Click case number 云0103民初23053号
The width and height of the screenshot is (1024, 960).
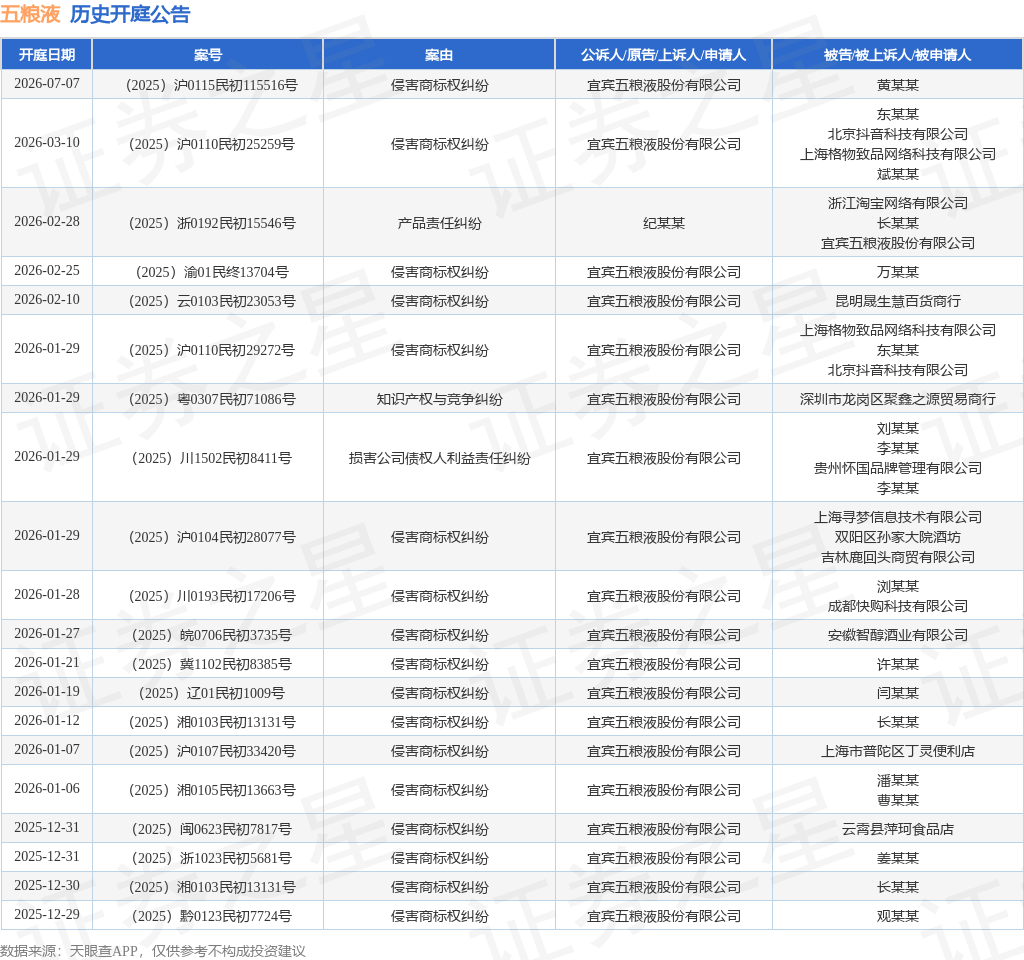click(x=212, y=301)
